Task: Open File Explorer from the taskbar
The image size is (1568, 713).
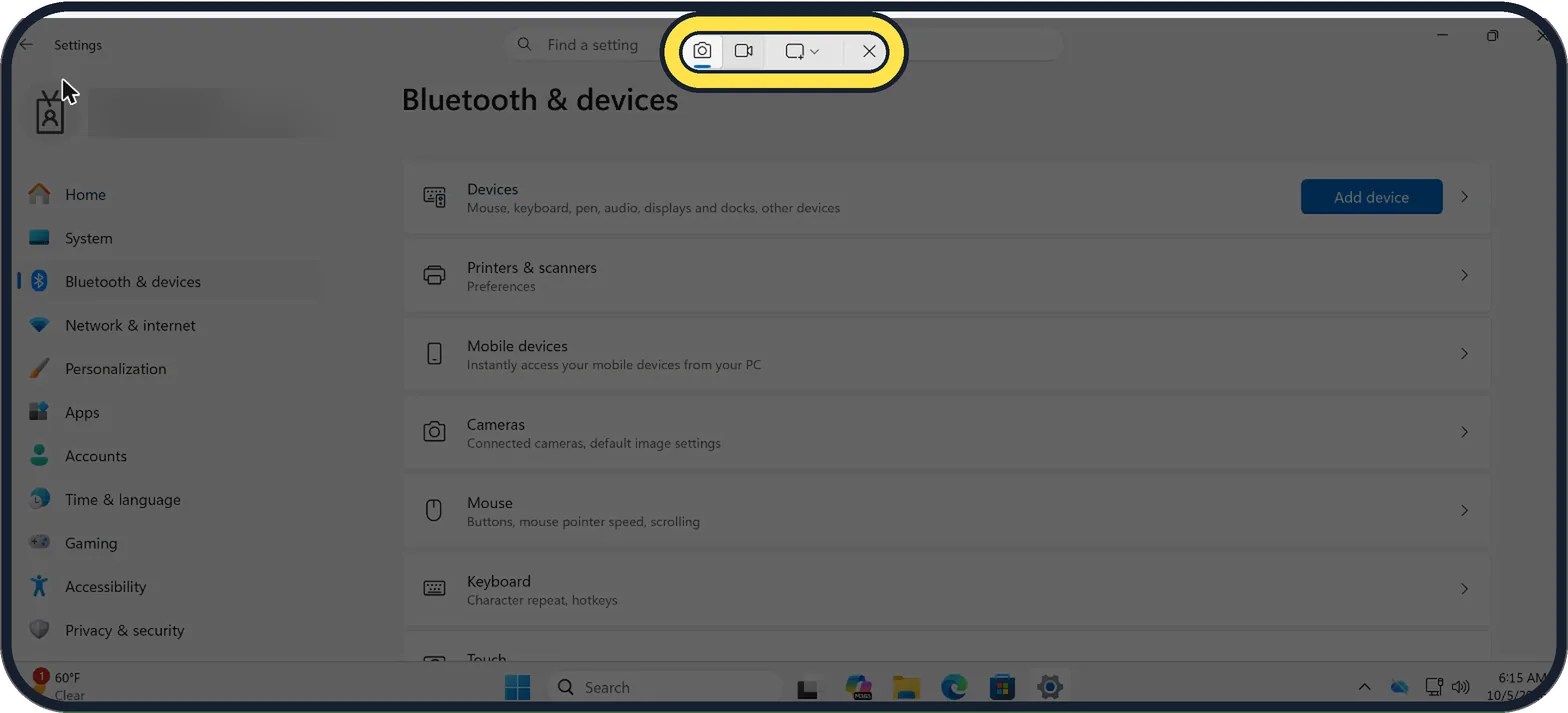Action: click(x=906, y=688)
